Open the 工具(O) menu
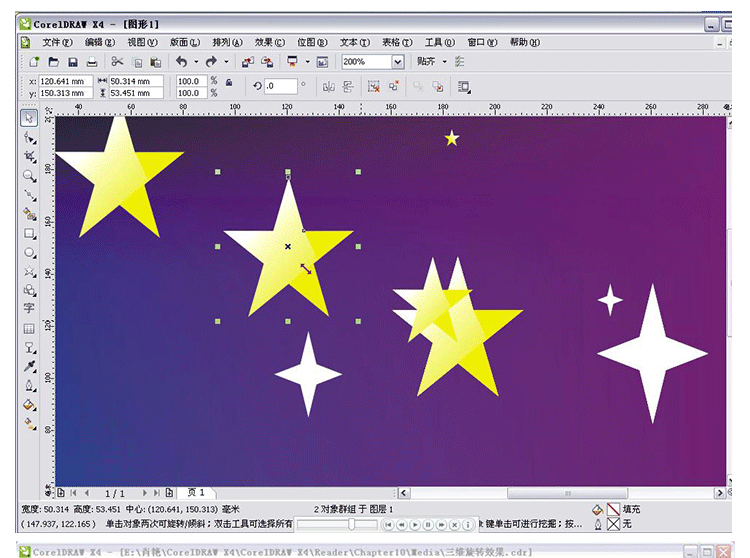This screenshot has height=558, width=750. point(440,43)
